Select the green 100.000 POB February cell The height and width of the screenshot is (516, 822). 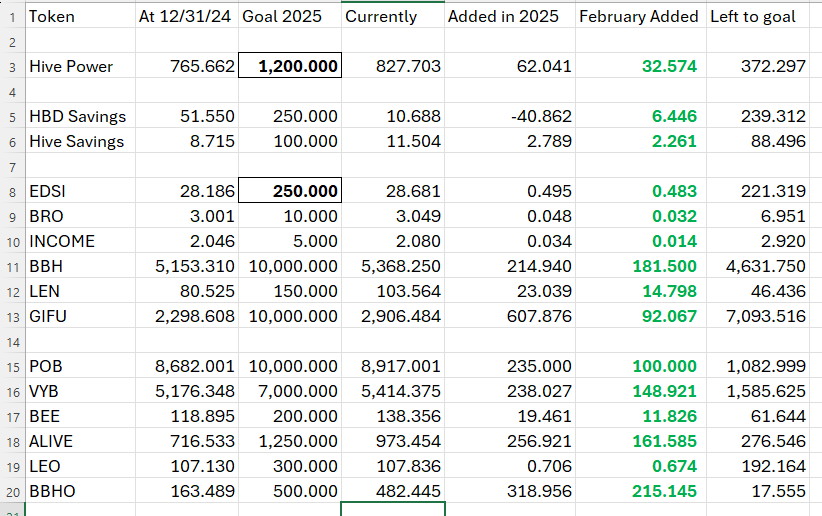641,366
